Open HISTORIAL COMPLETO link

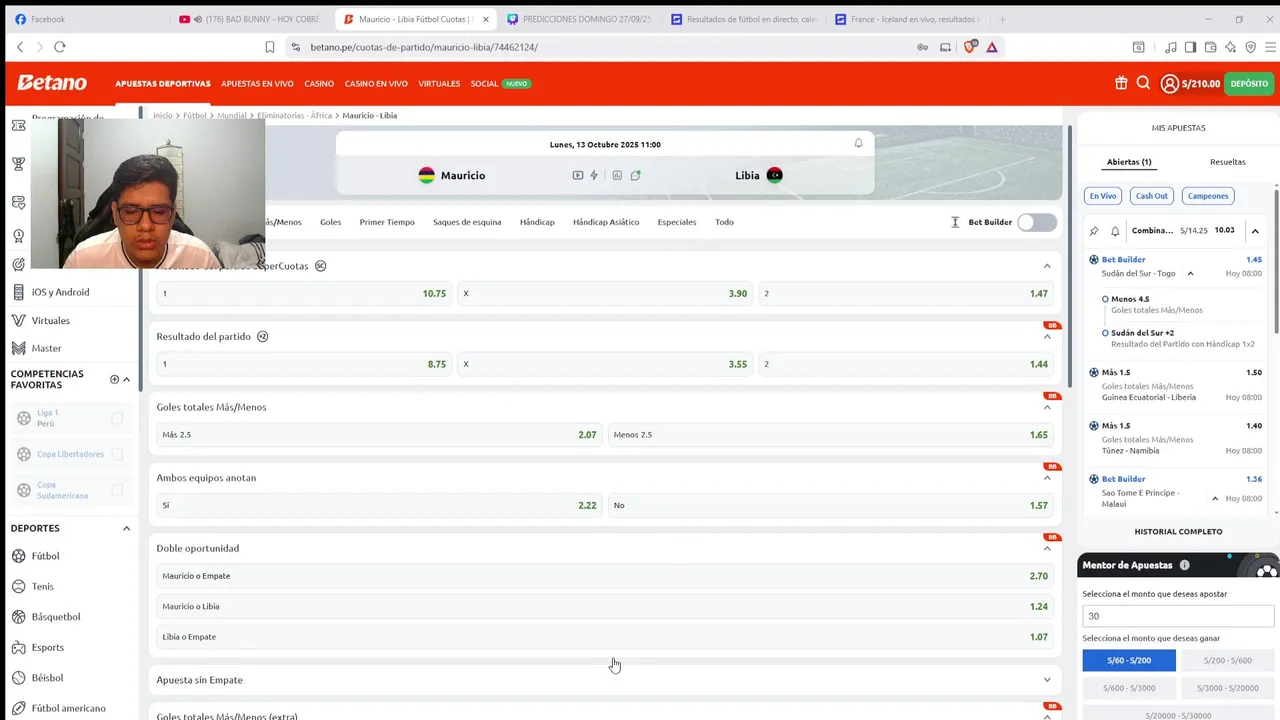tap(1178, 532)
